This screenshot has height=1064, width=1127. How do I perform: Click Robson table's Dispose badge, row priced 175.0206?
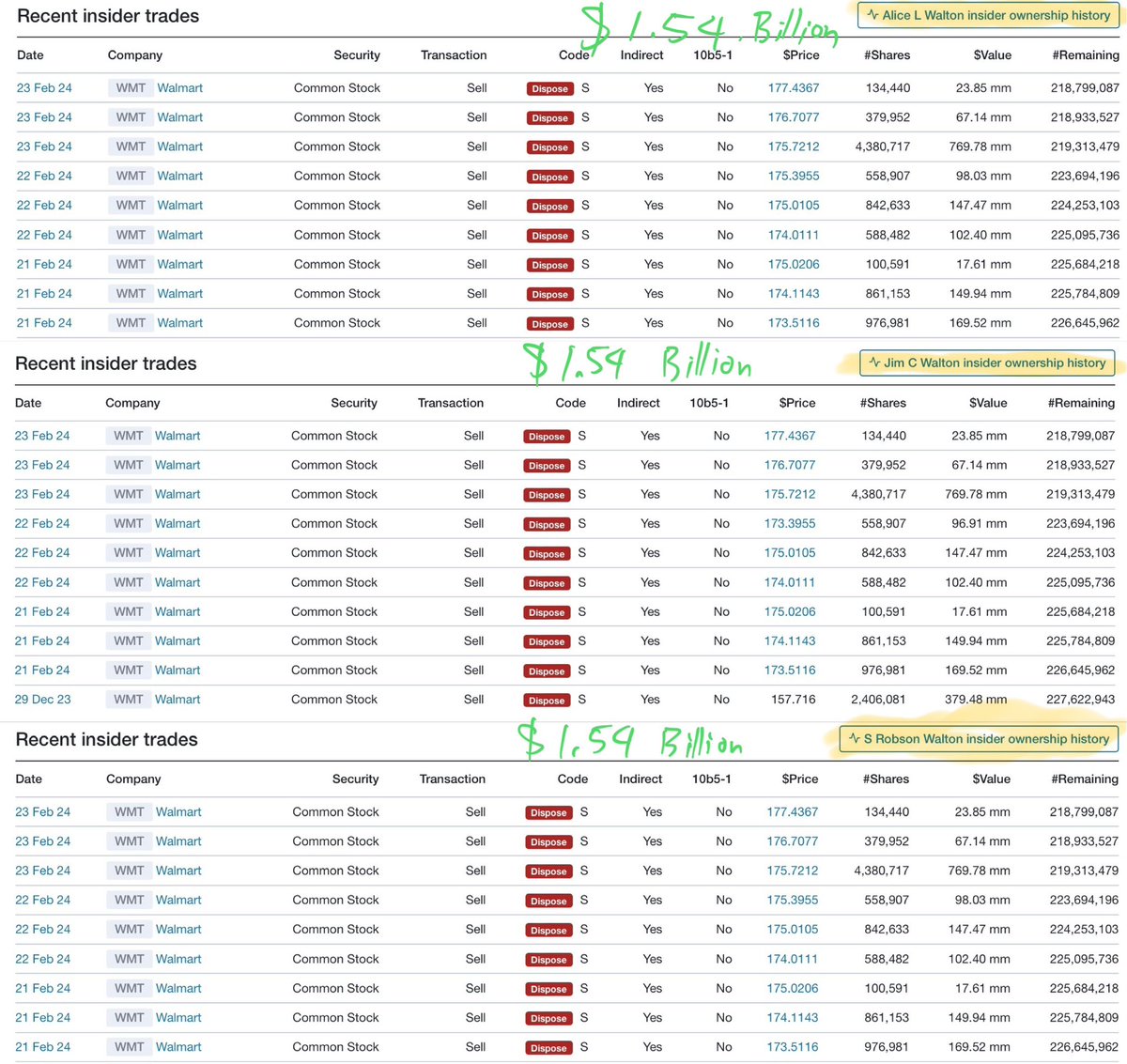[548, 989]
